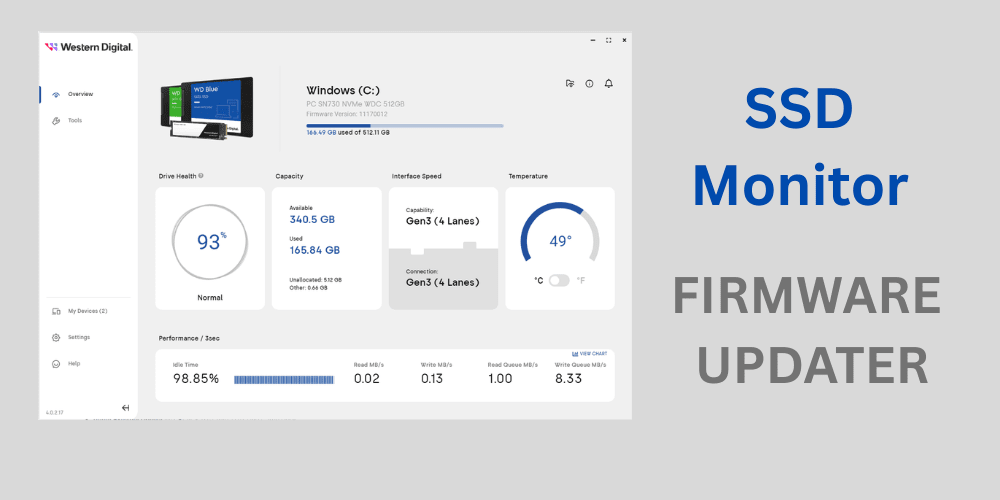1000x500 pixels.
Task: Toggle temperature unit Celsius/Fahrenheit switch
Action: [x=559, y=280]
